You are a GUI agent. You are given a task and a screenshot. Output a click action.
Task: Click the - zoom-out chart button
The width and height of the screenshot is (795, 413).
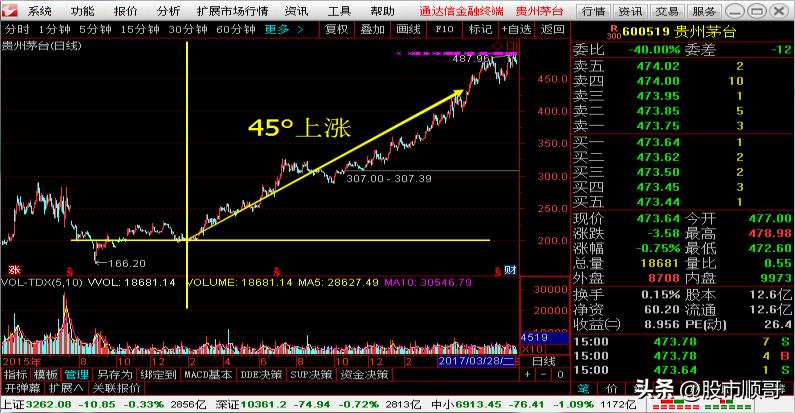(x=544, y=374)
